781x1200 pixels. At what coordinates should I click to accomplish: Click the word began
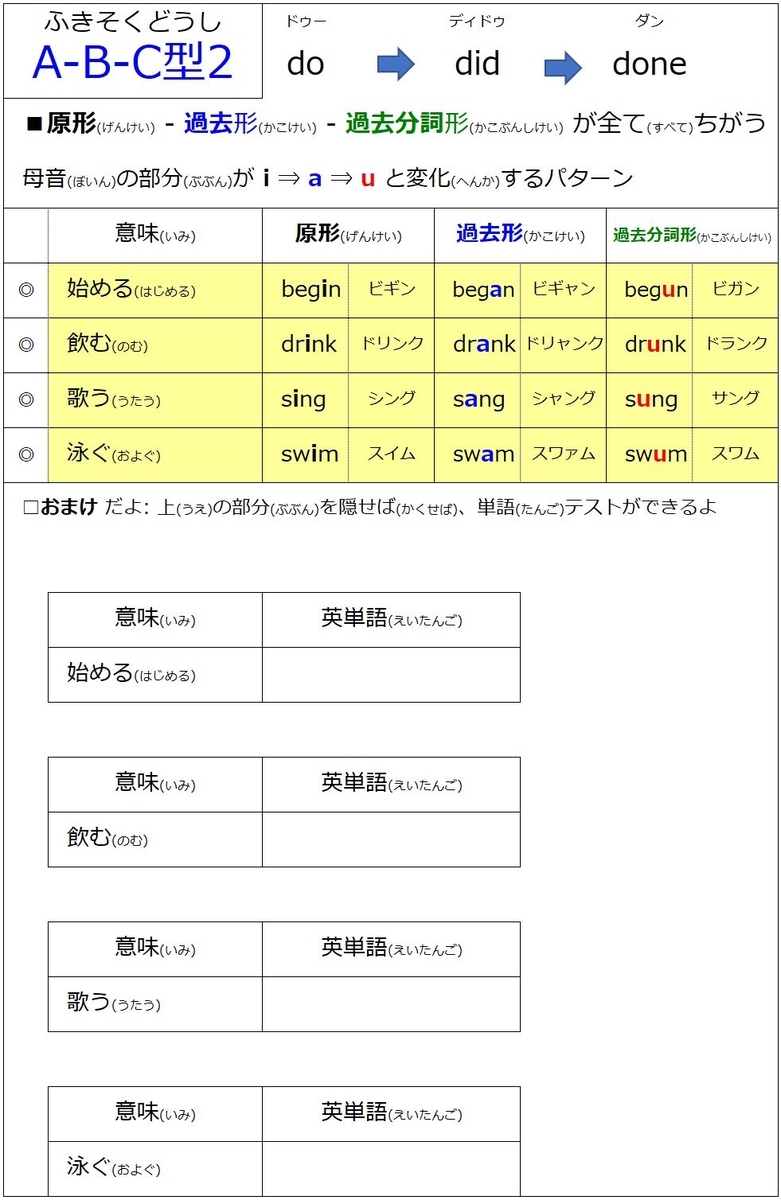tap(483, 290)
